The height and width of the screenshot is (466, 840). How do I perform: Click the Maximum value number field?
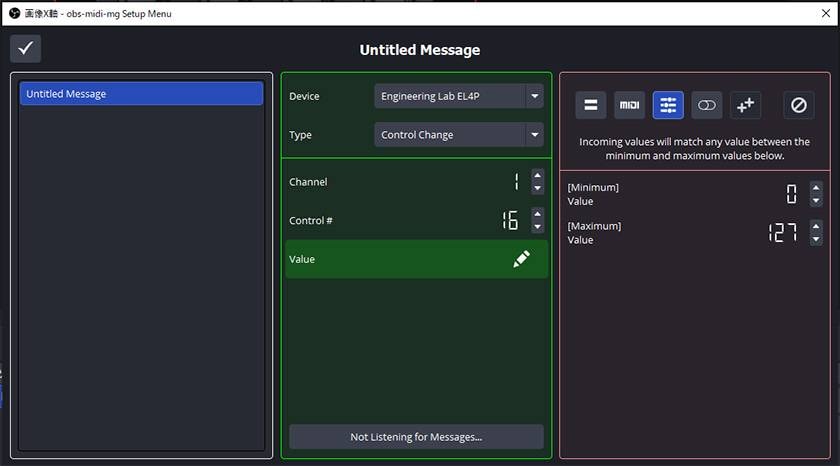point(782,233)
